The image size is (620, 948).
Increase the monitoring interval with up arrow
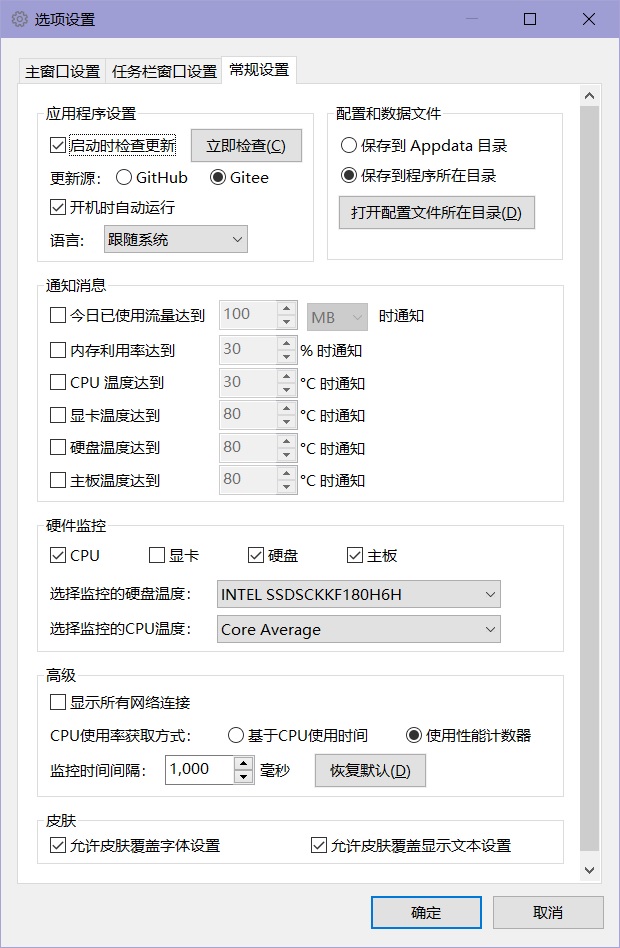pyautogui.click(x=244, y=763)
